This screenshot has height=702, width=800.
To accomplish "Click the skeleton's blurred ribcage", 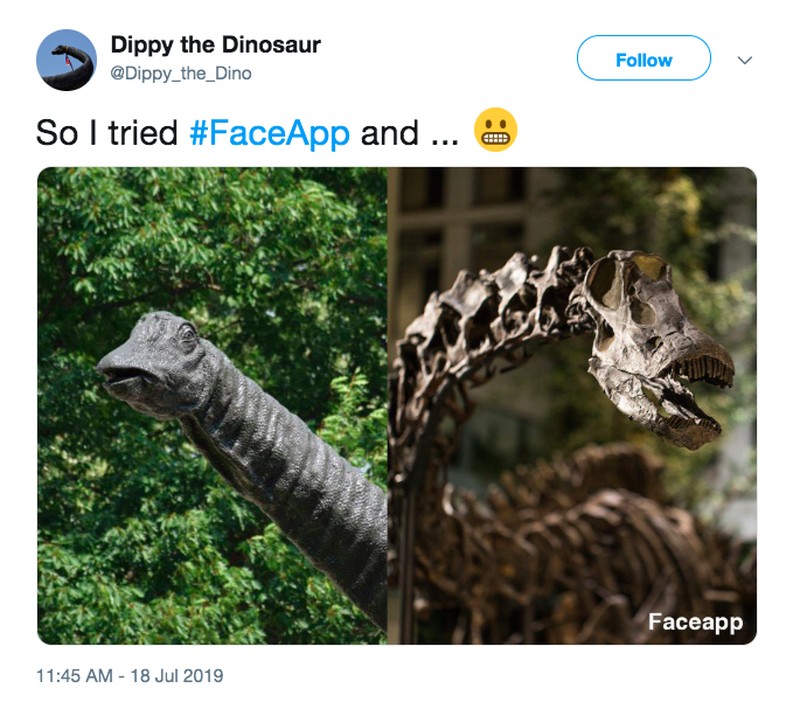I will tap(580, 540).
